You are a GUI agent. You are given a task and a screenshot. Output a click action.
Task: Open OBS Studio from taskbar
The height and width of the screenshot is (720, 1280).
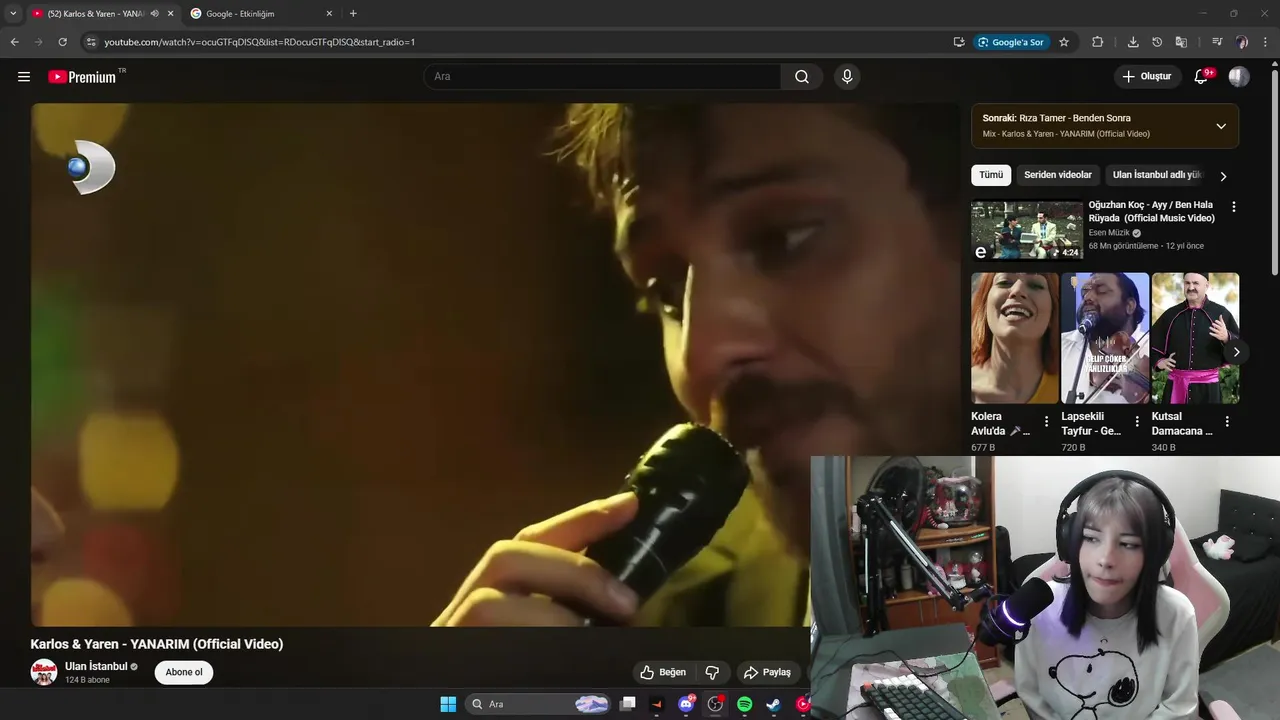[715, 704]
